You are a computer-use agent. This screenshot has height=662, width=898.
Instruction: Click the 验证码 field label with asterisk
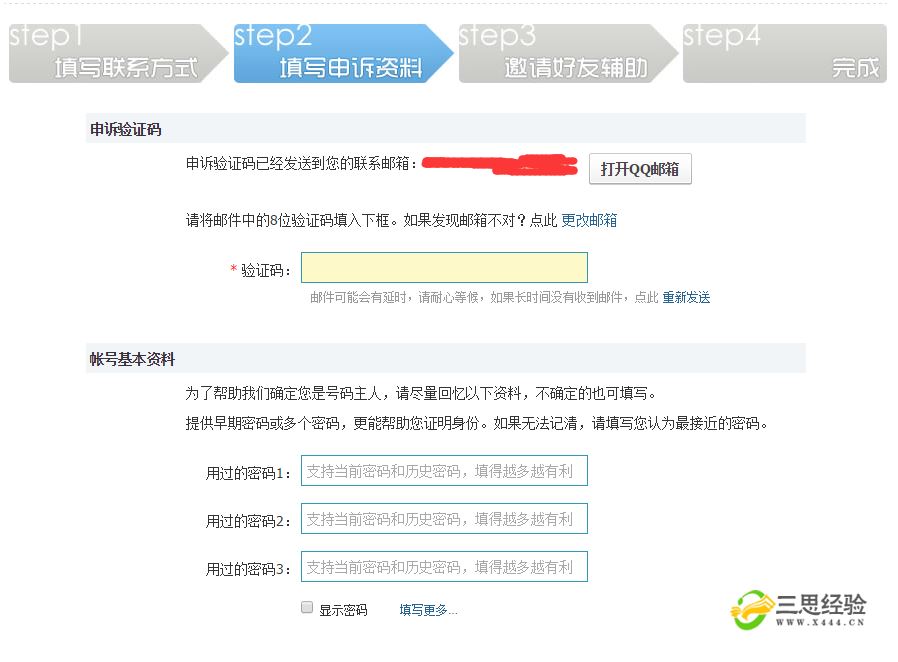point(261,271)
